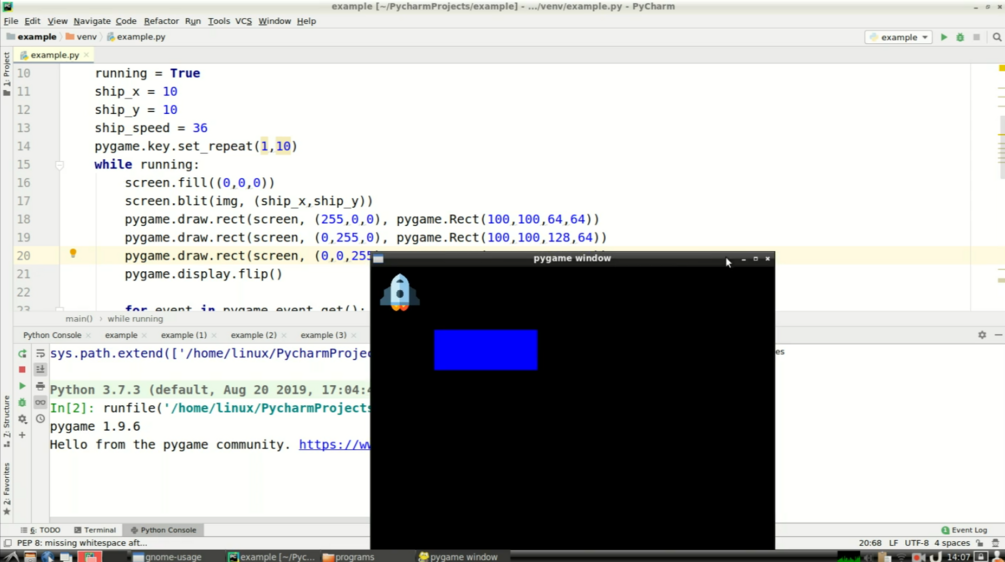Open the Help menu

coord(306,21)
